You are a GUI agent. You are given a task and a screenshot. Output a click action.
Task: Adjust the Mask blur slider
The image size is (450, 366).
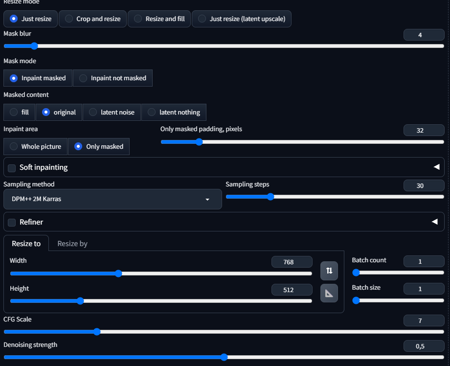(224, 46)
